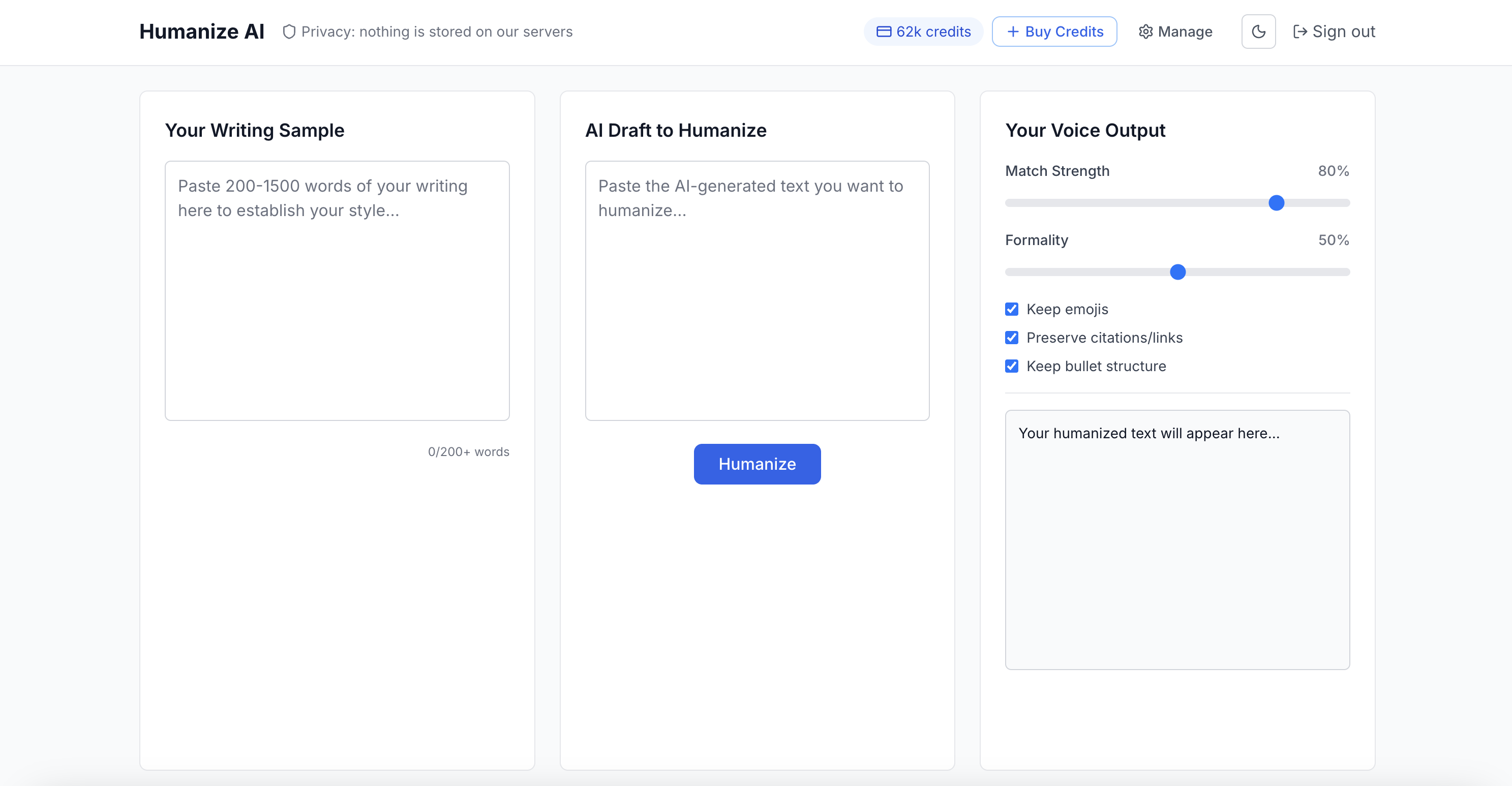The image size is (1512, 786).
Task: Click the humanized text output box
Action: 1177,539
